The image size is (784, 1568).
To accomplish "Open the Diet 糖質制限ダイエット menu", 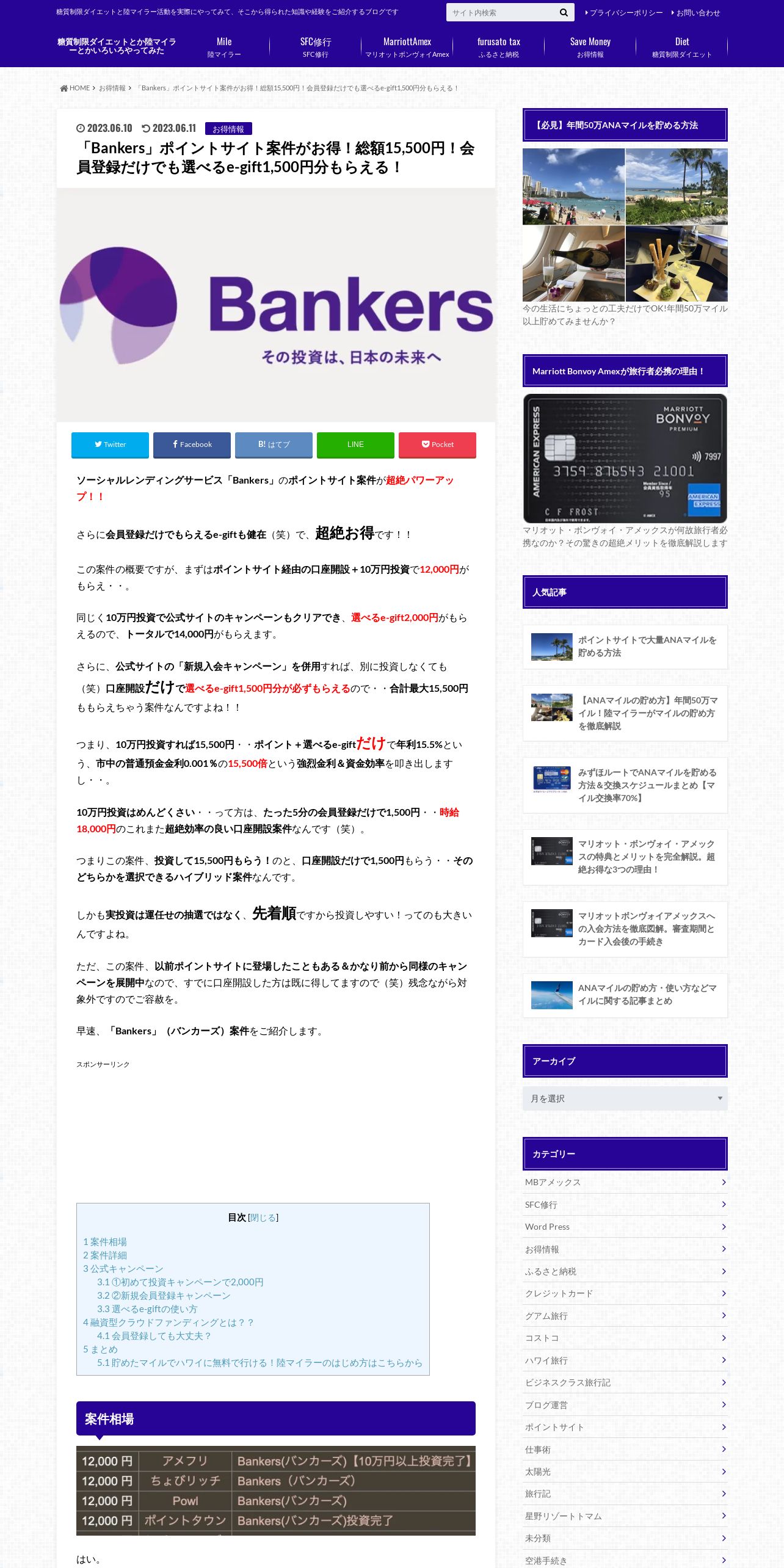I will click(x=682, y=47).
